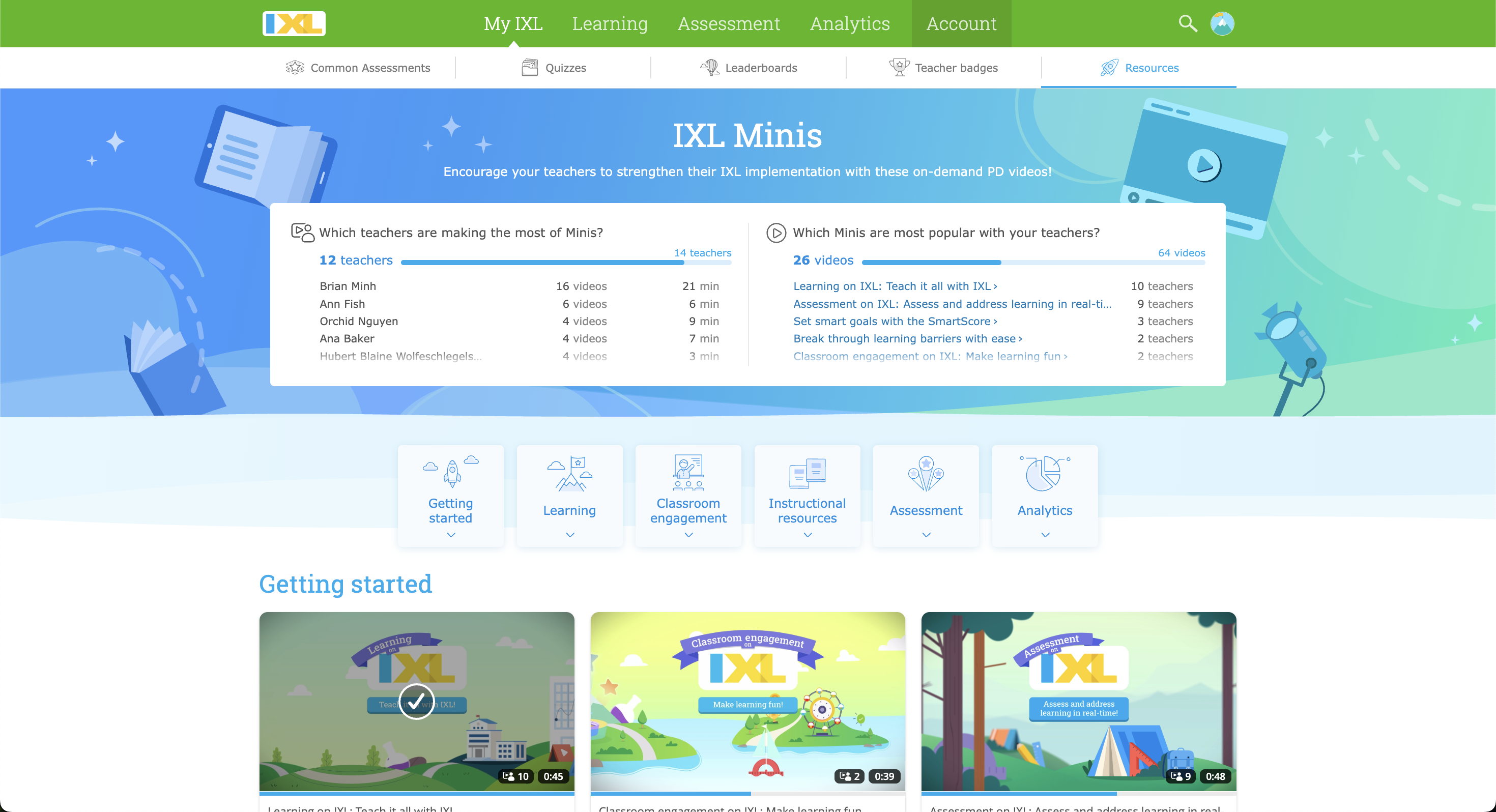The image size is (1496, 812).
Task: Open Set smart goals with SmartScore link
Action: click(895, 321)
